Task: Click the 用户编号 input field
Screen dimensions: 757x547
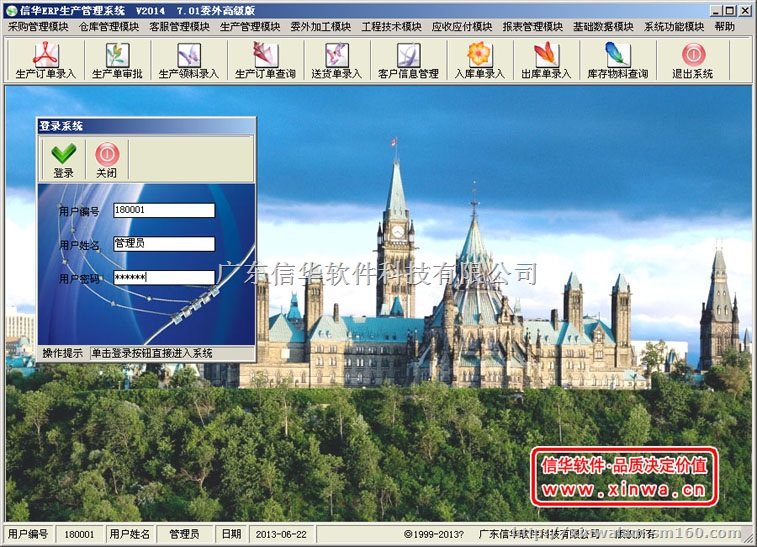Action: click(164, 210)
